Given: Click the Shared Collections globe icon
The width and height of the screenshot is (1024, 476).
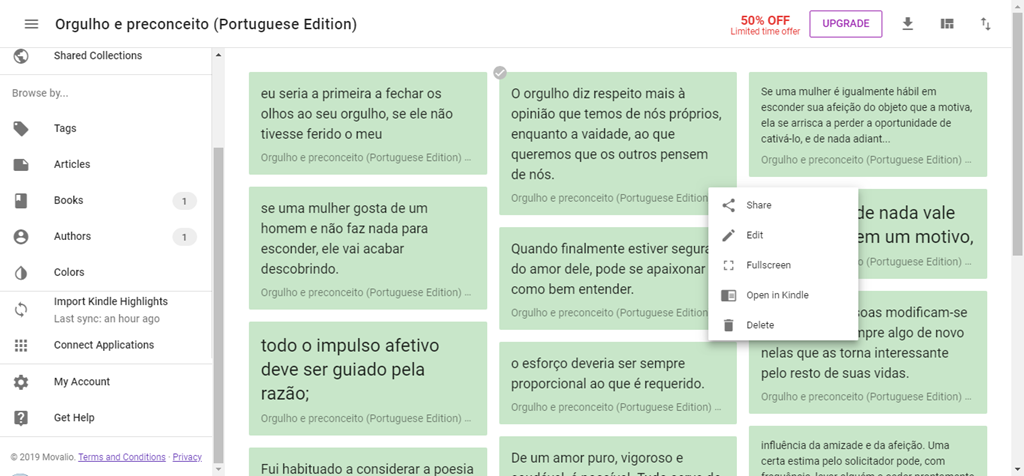Looking at the screenshot, I should (21, 56).
